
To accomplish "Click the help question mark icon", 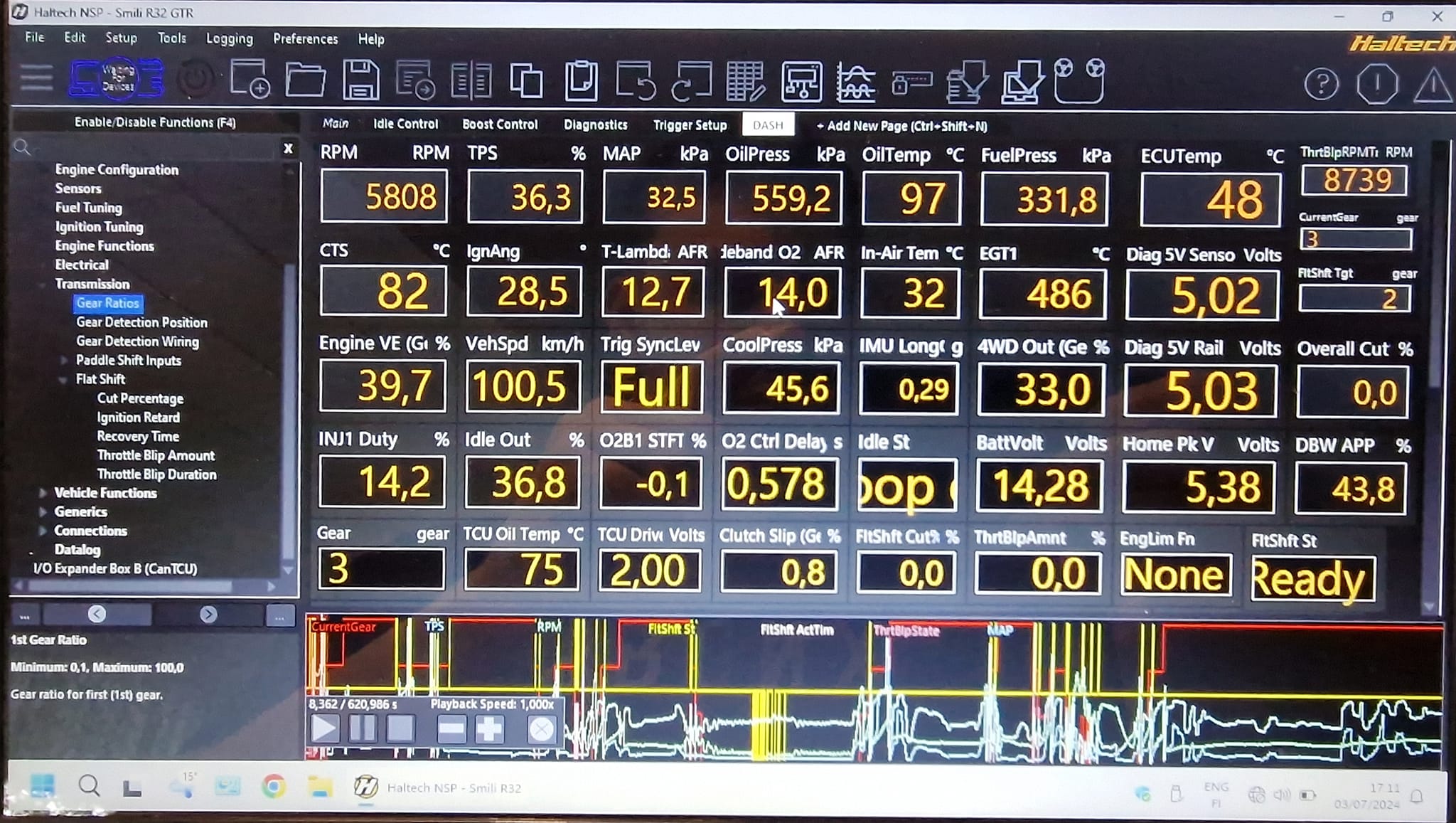I will tap(1322, 85).
